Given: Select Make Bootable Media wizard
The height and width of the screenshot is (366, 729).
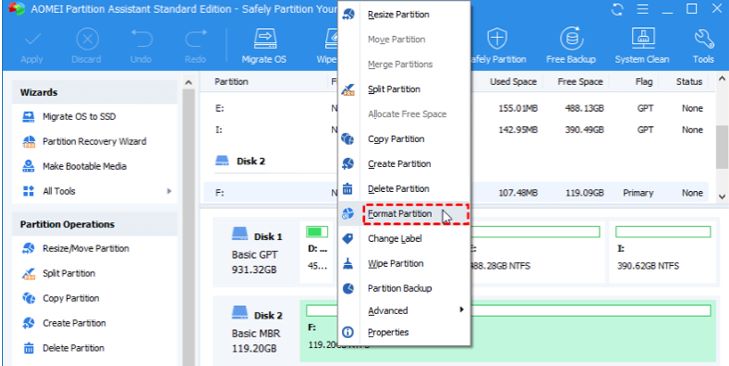Looking at the screenshot, I should click(74, 166).
